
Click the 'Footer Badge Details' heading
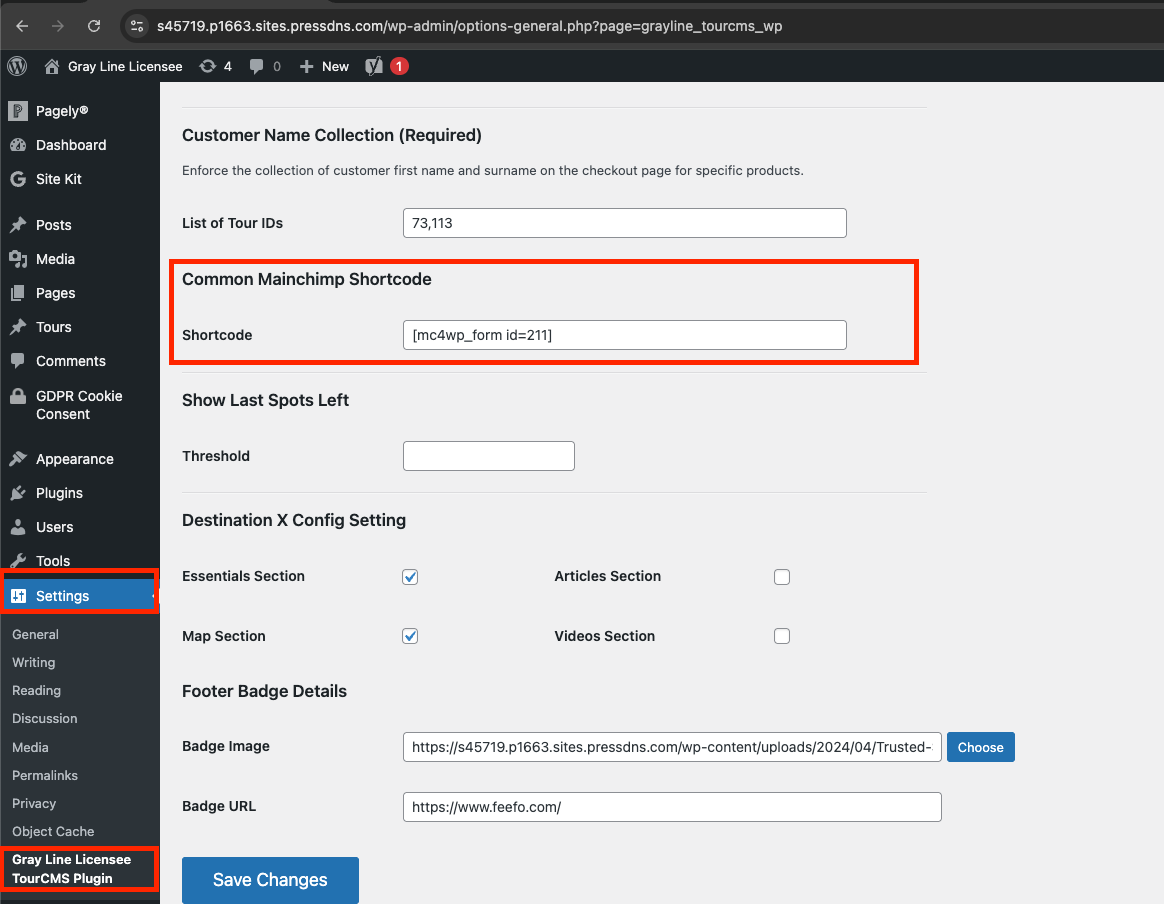[x=264, y=691]
